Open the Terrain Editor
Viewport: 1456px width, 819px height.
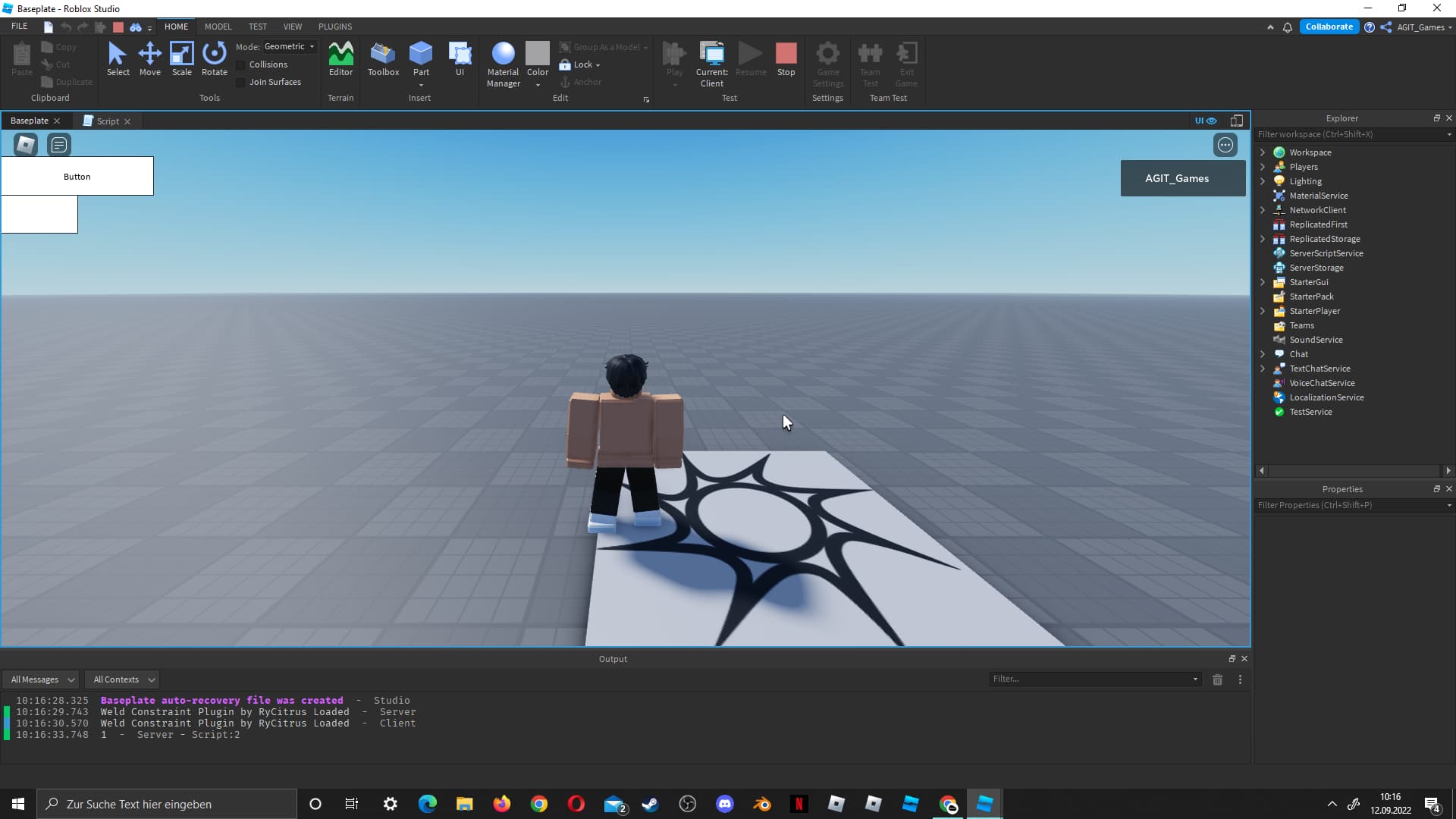[340, 58]
